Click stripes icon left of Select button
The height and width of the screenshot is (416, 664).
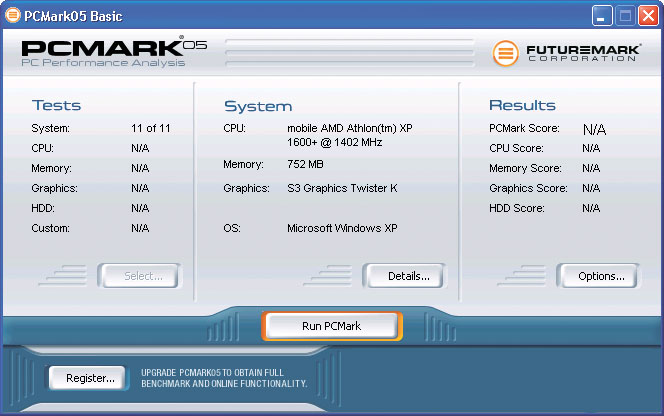point(72,275)
